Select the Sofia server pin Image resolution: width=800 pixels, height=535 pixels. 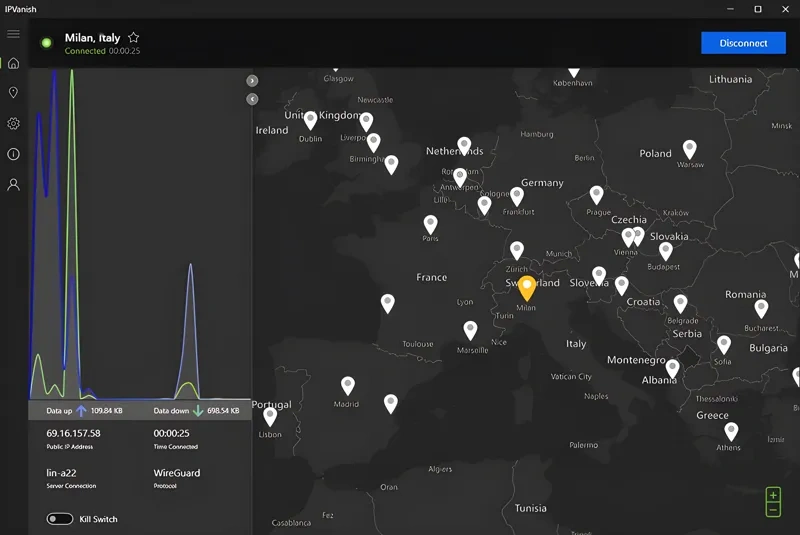tap(723, 345)
